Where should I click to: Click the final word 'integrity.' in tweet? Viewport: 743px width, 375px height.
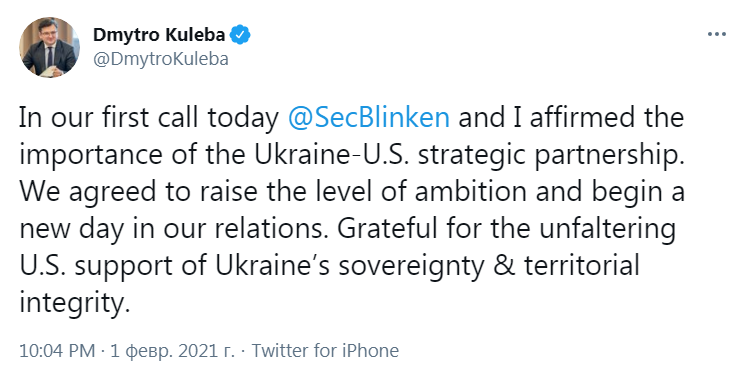point(74,302)
